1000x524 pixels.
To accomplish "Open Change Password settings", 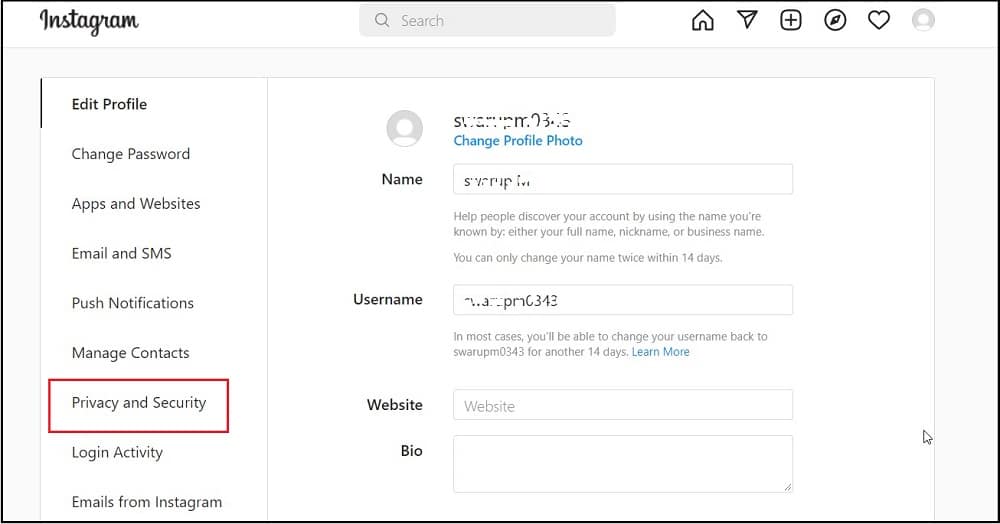I will (x=131, y=154).
